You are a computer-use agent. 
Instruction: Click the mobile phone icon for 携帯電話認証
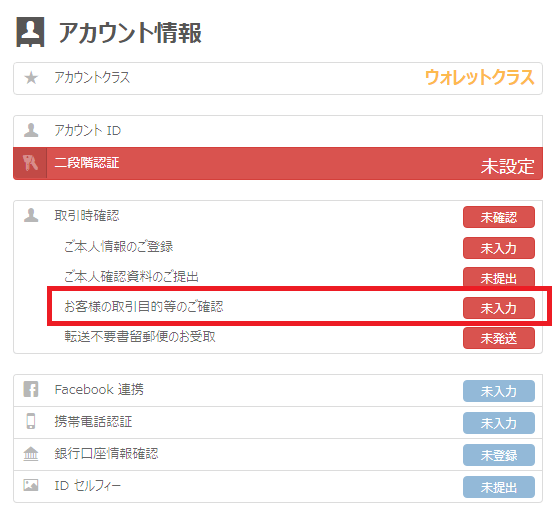tap(31, 421)
